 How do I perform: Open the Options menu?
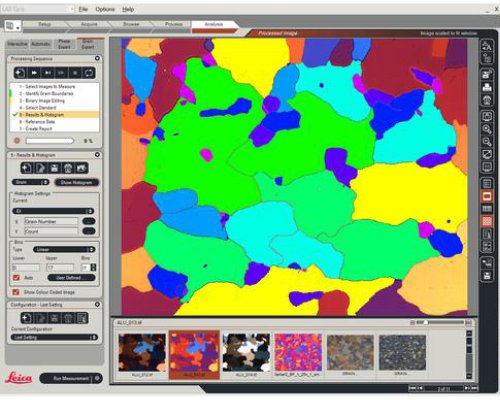(105, 9)
